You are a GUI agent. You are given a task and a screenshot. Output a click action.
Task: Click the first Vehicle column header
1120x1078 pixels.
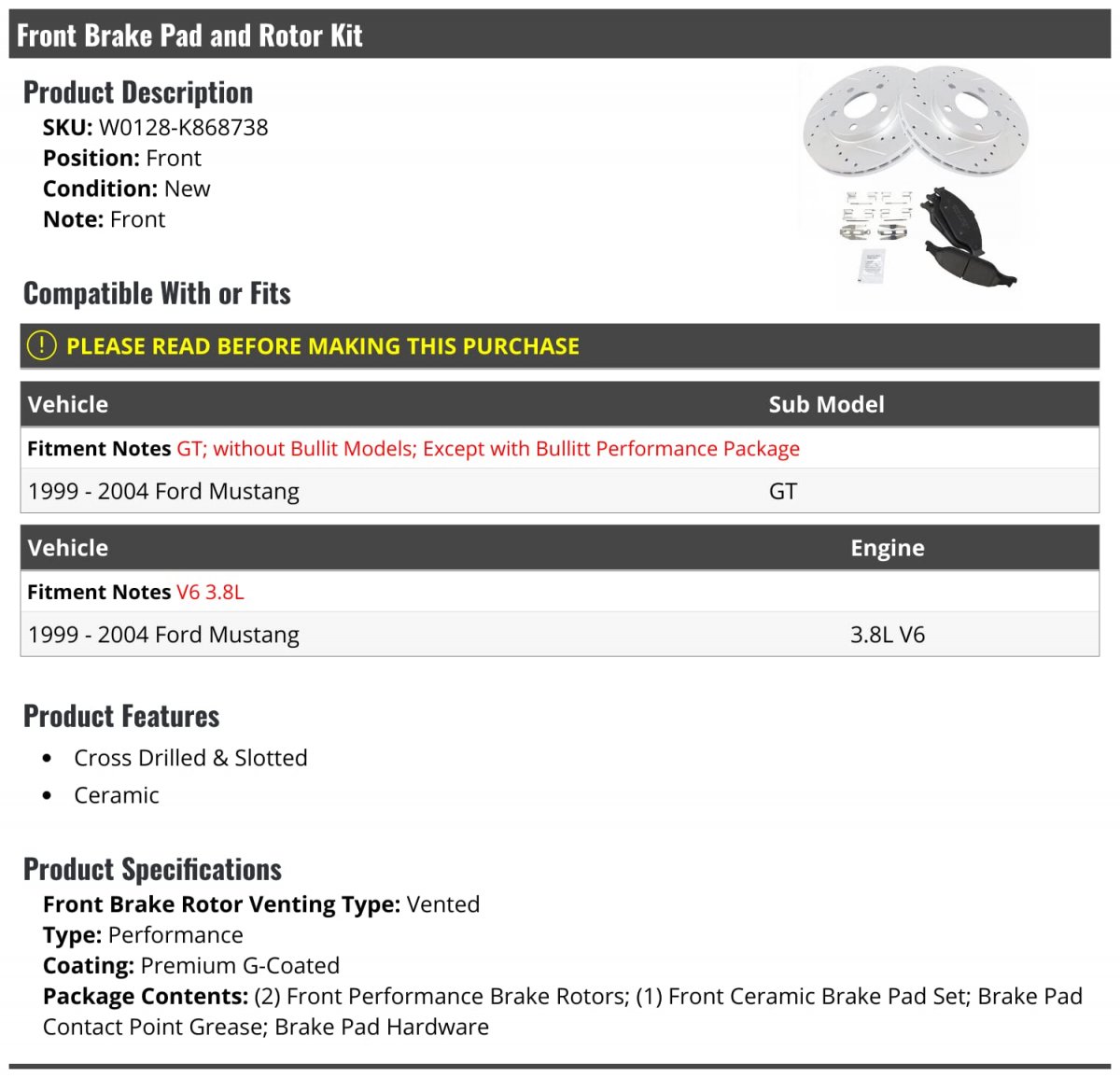tap(68, 404)
